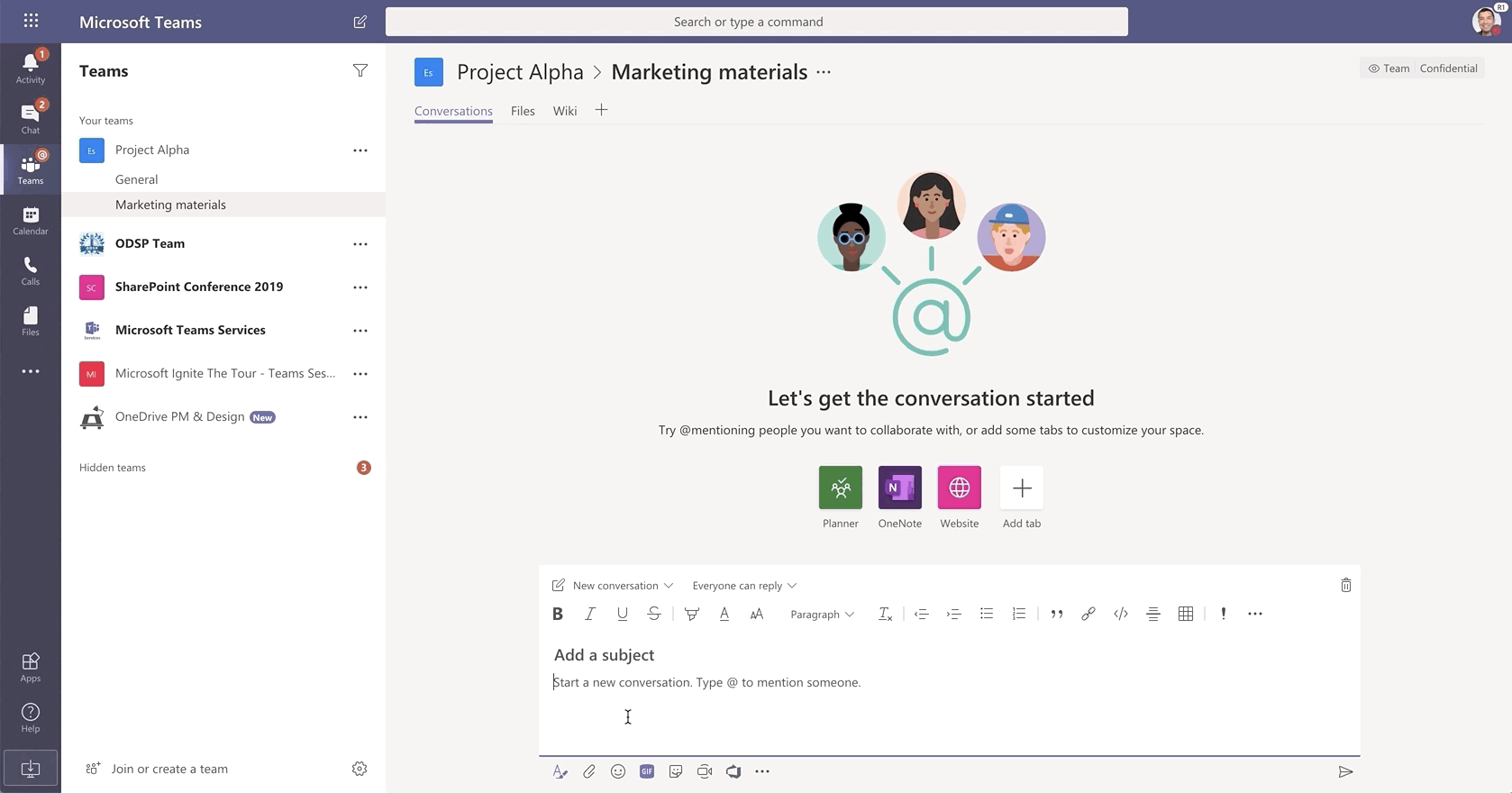Click Join or create a team
The height and width of the screenshot is (793, 1512).
[169, 769]
